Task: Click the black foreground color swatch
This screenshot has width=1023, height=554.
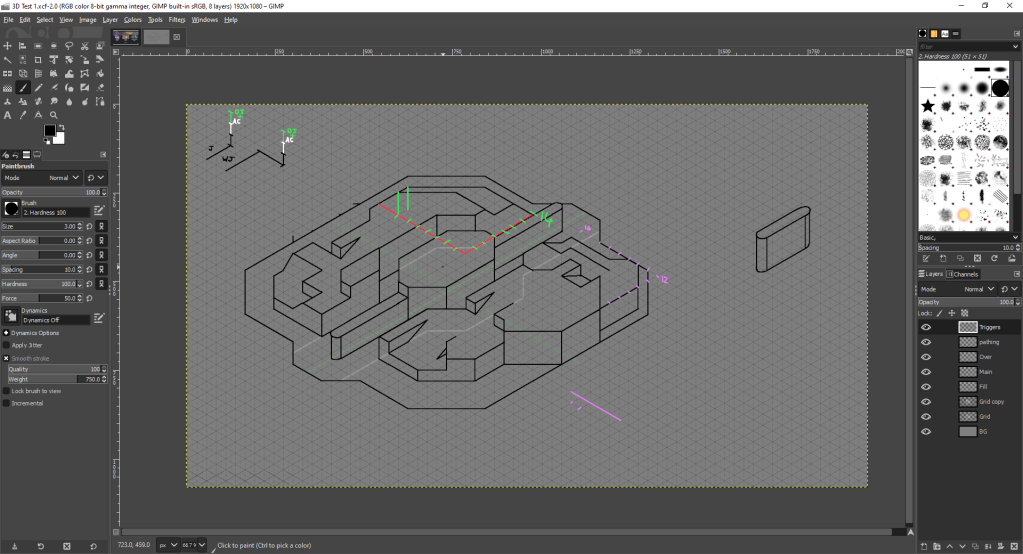Action: [x=49, y=130]
